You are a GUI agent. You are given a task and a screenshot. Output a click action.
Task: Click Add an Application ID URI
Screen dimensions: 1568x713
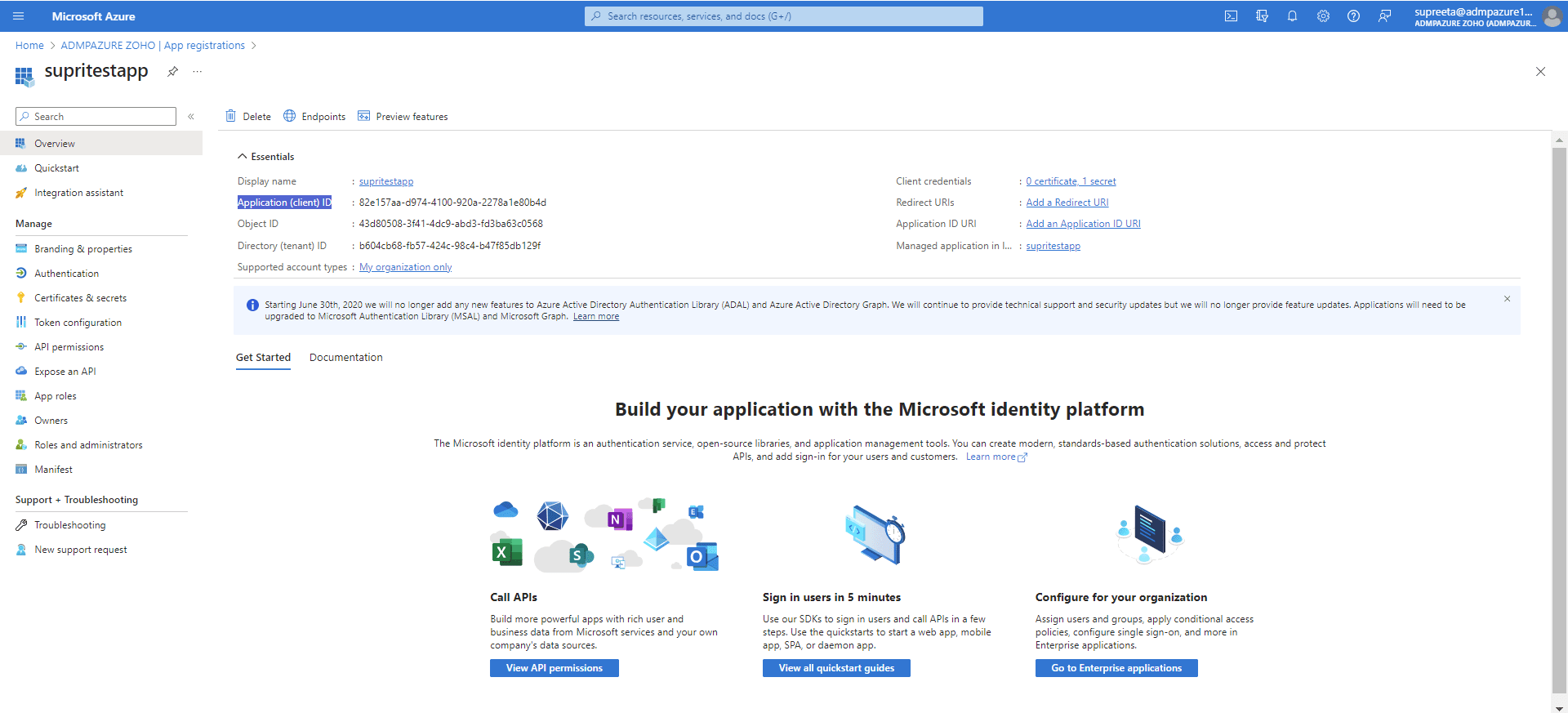tap(1083, 224)
